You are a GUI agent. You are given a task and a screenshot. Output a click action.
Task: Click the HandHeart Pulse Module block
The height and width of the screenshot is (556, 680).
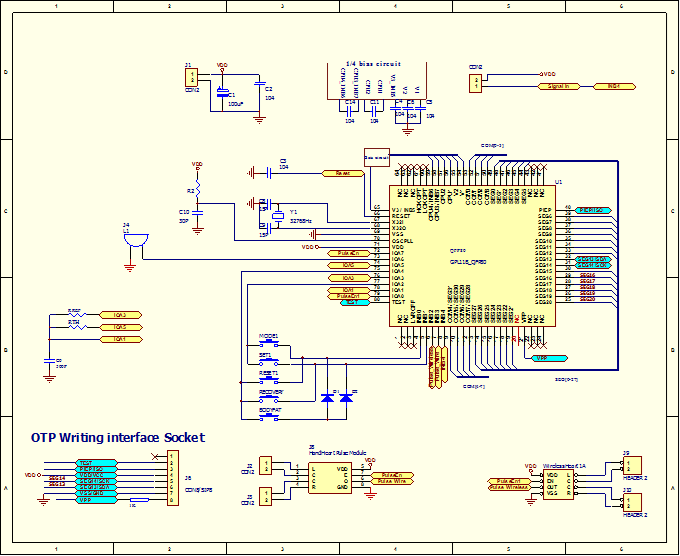pyautogui.click(x=328, y=478)
